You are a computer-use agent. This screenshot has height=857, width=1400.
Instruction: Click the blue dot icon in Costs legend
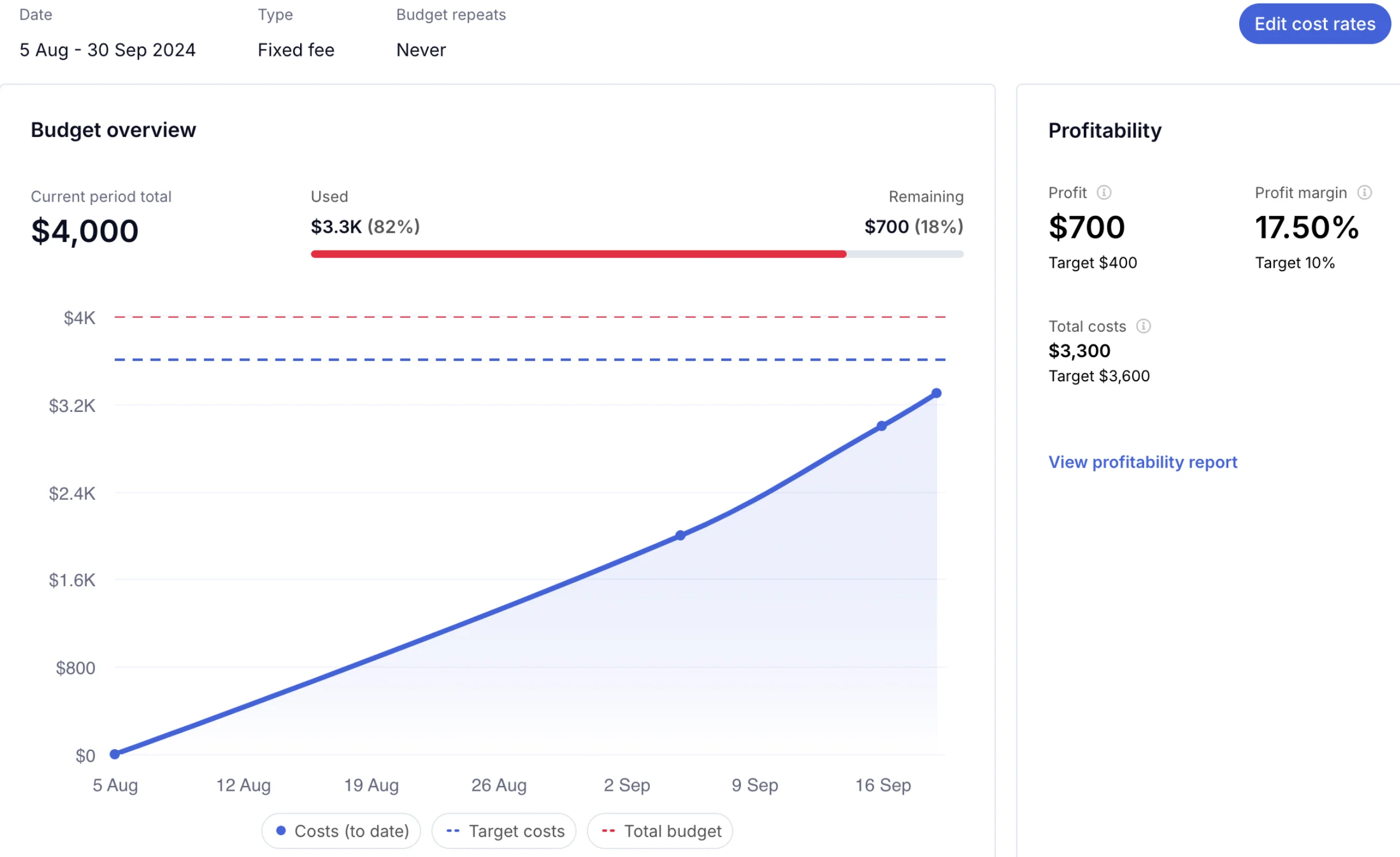coord(281,831)
